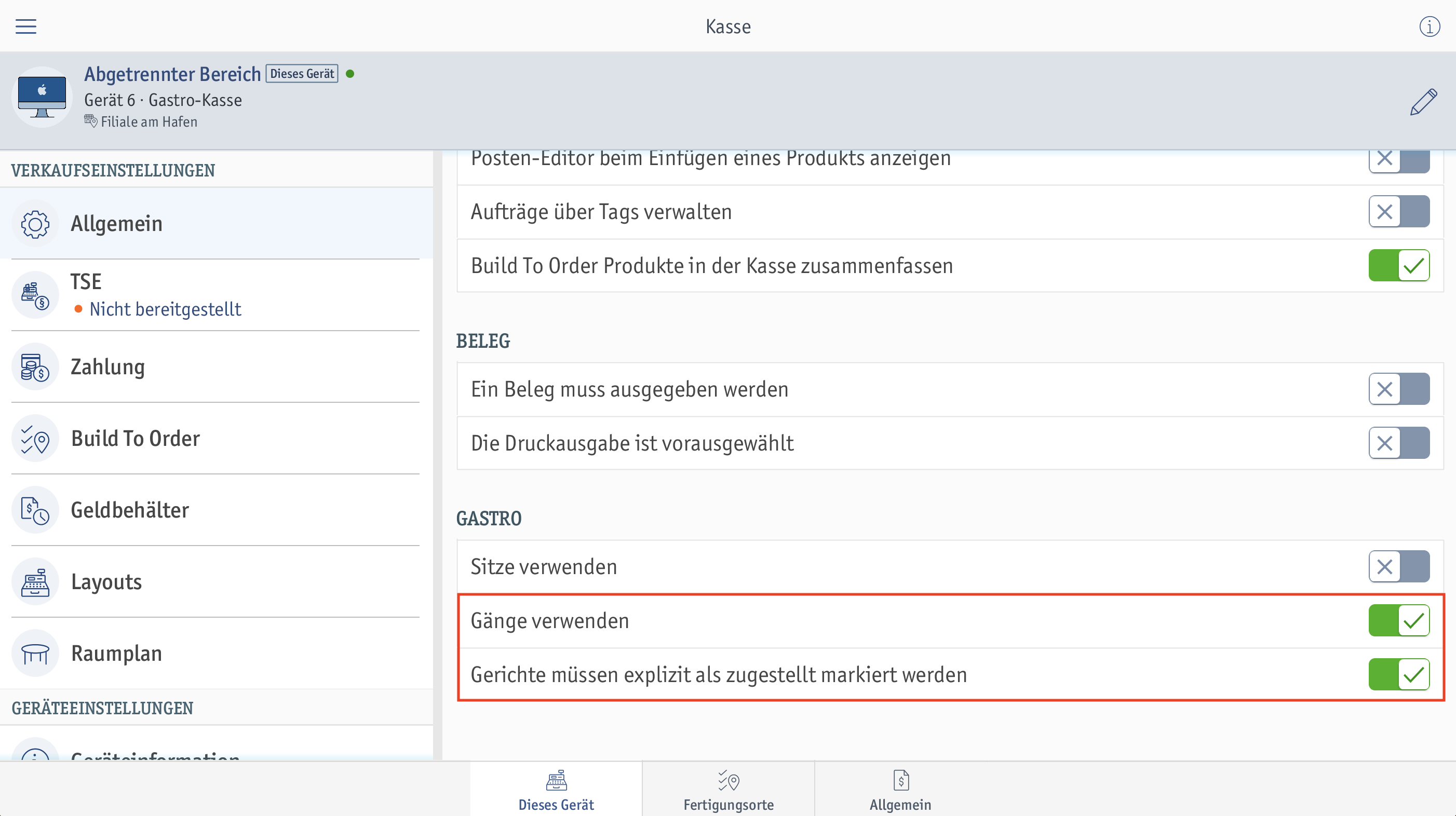Click Build To Order Produkte zusammenfassen text

click(x=712, y=266)
